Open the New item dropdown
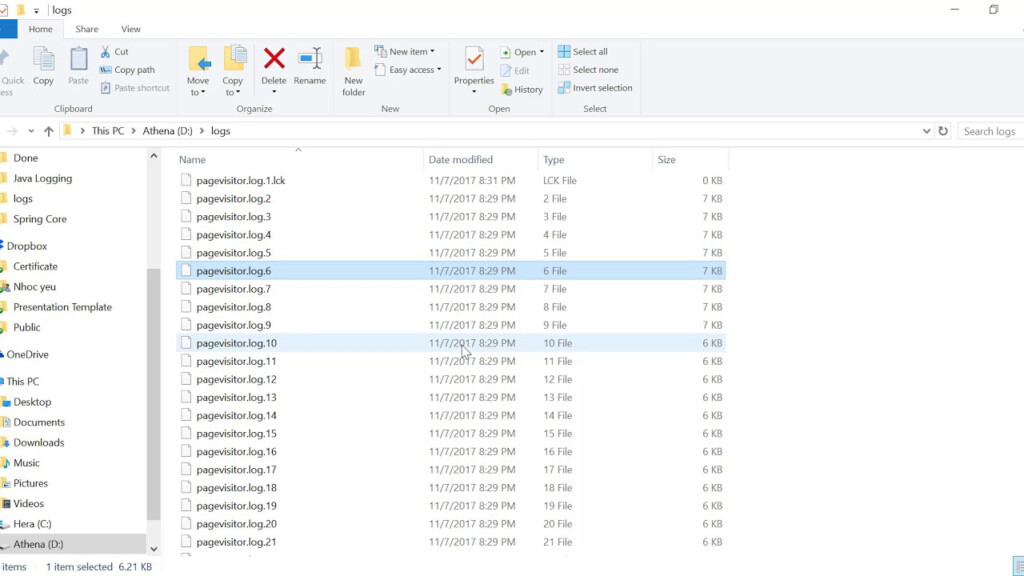 click(x=405, y=52)
